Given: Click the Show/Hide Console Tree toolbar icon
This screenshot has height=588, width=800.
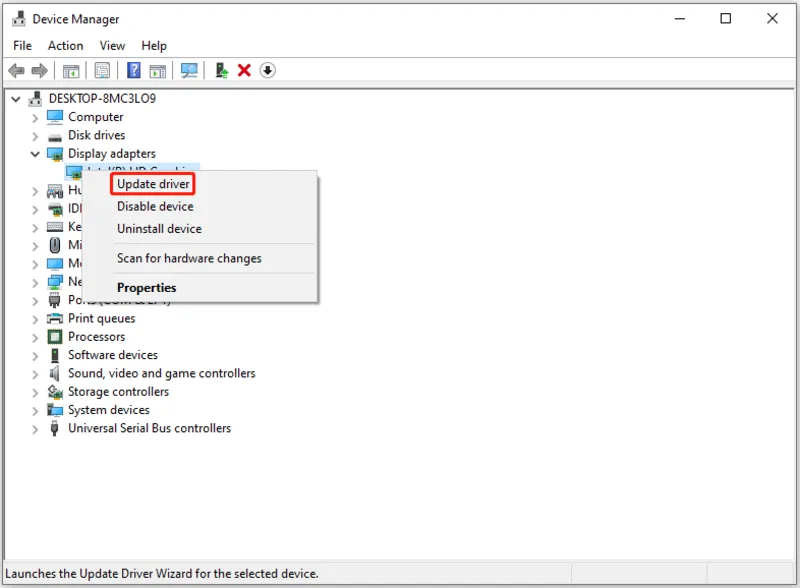Looking at the screenshot, I should pos(71,70).
